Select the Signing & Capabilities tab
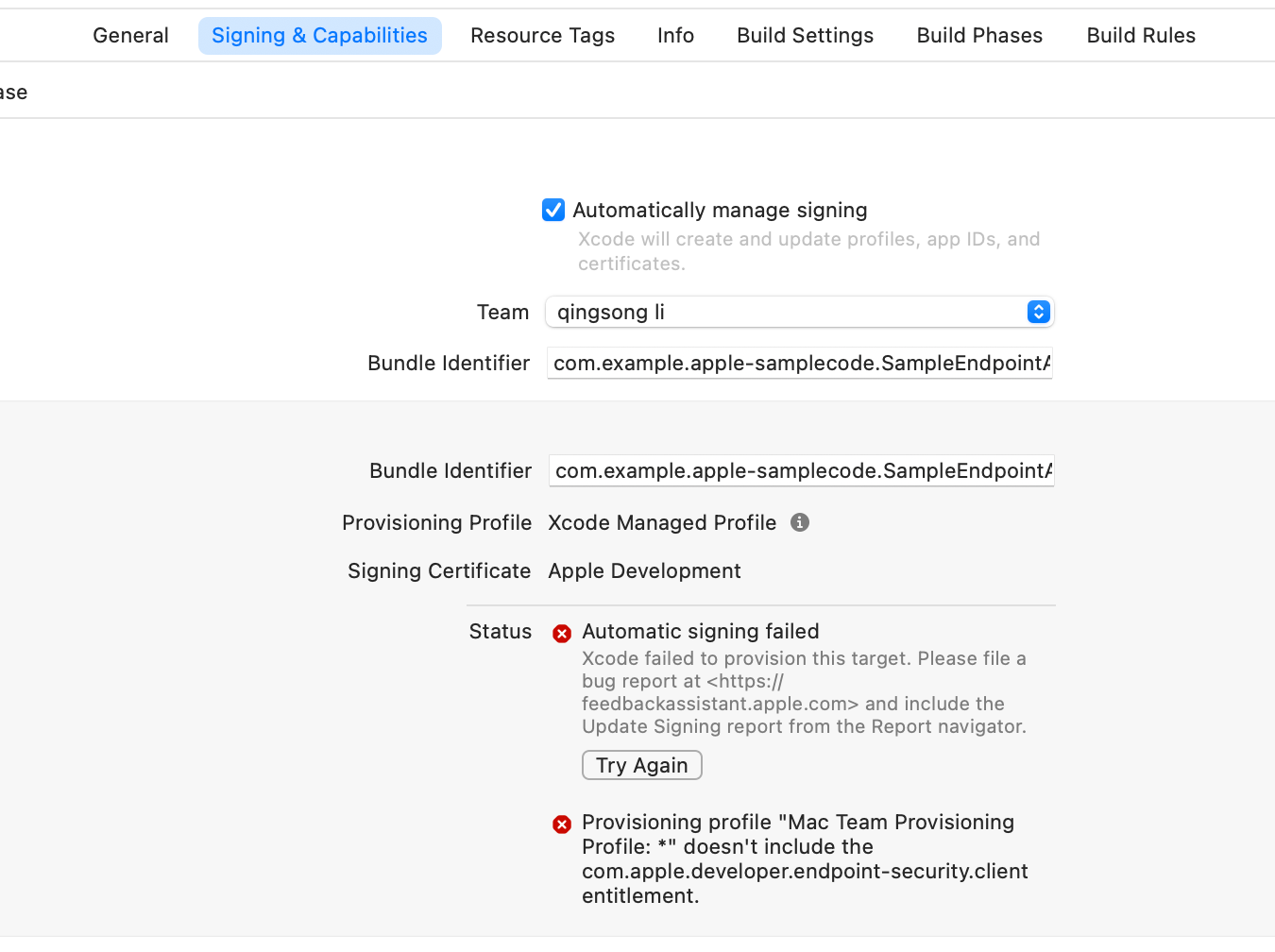1275x952 pixels. click(319, 36)
